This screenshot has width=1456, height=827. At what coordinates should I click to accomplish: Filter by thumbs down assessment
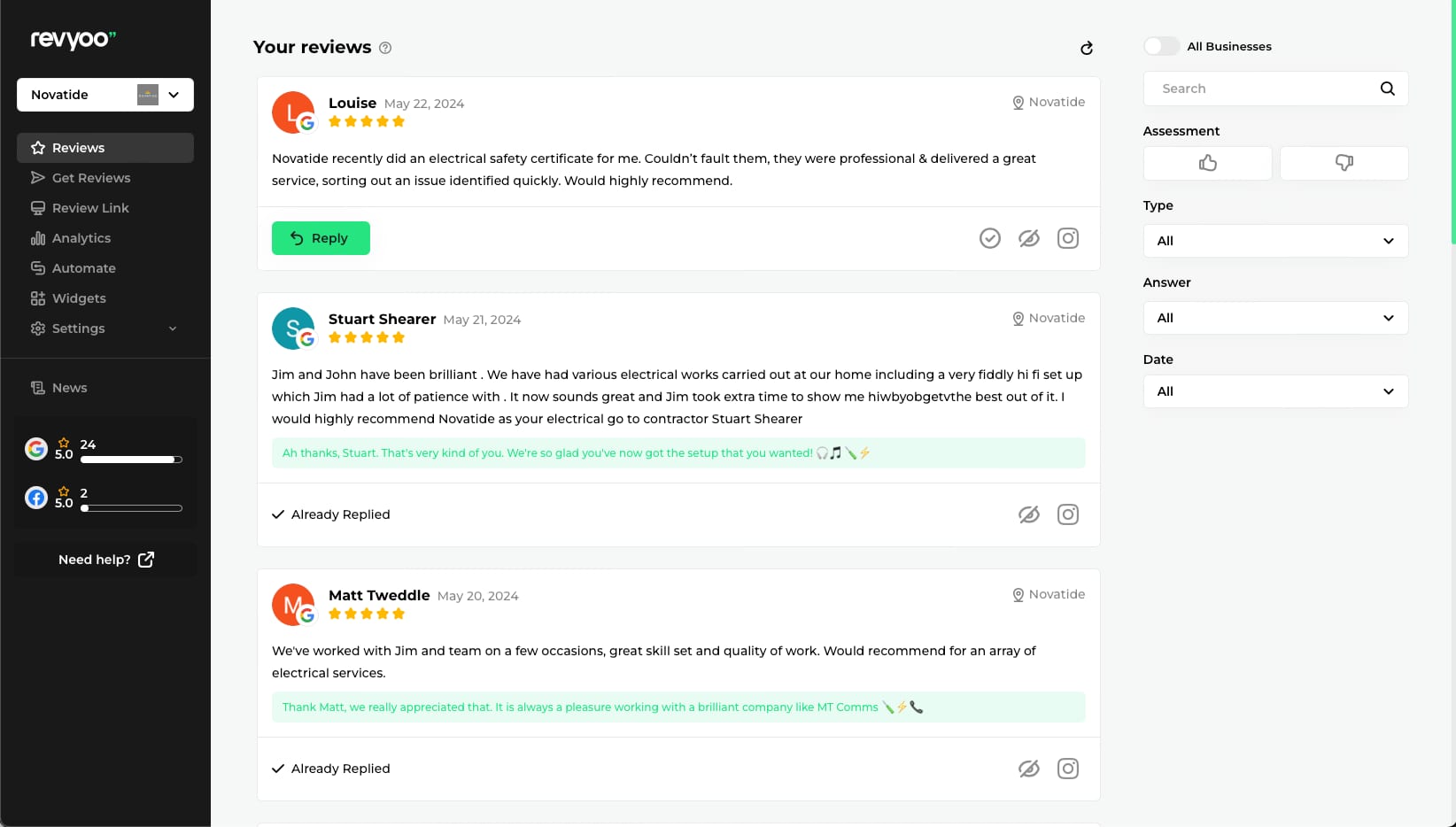(1344, 163)
